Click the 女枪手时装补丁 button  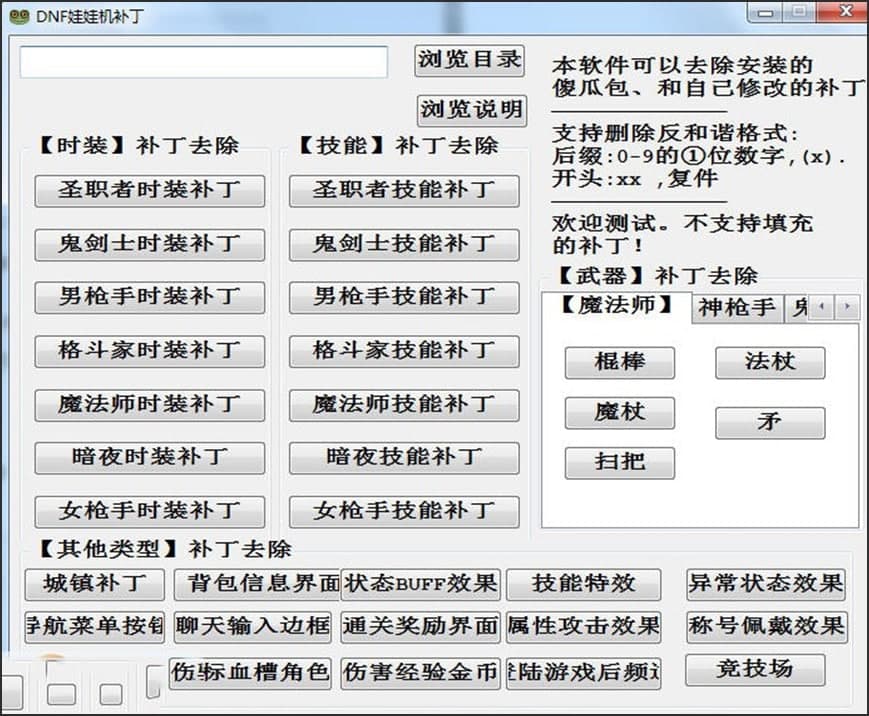pyautogui.click(x=150, y=512)
